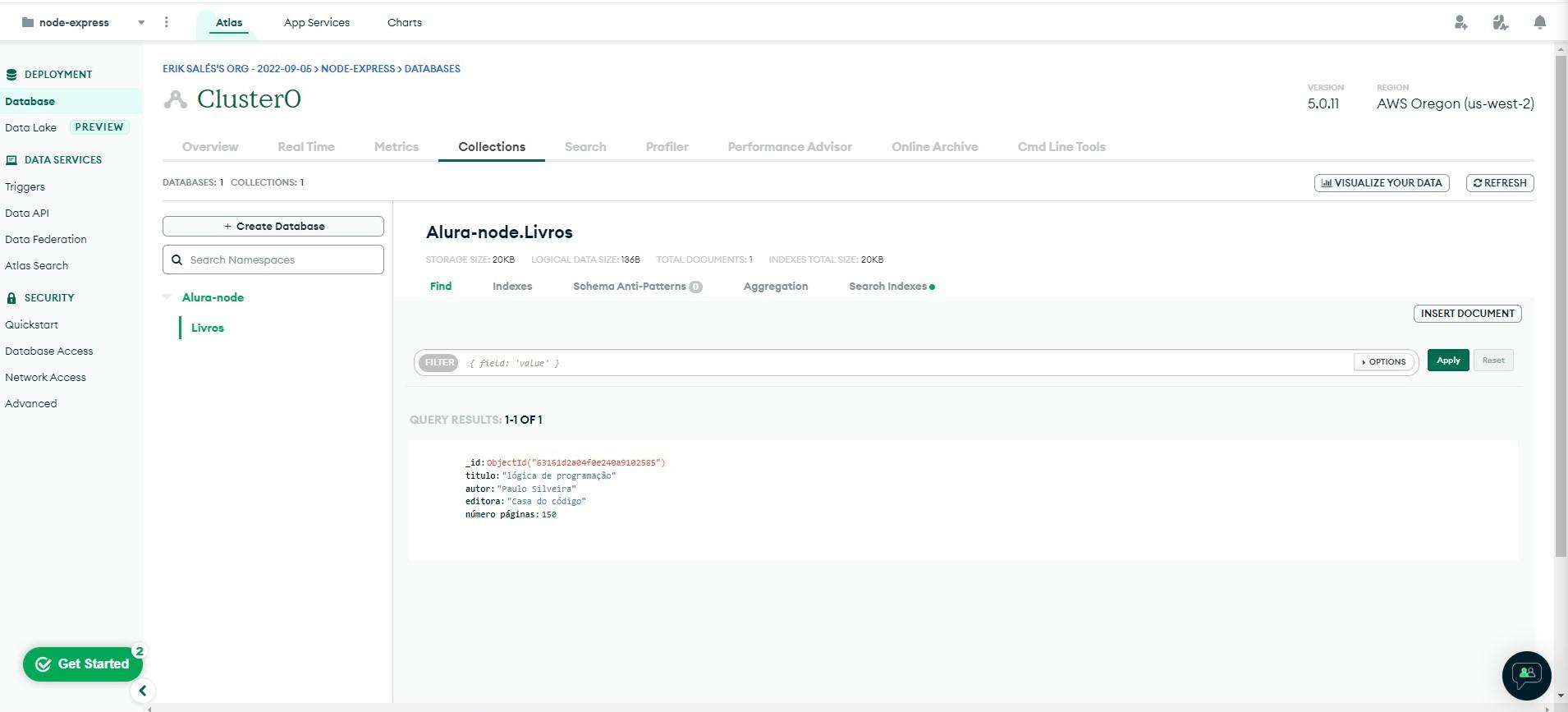Open the Performance Advisor tab
Screen dimensions: 1568x712
pos(790,147)
